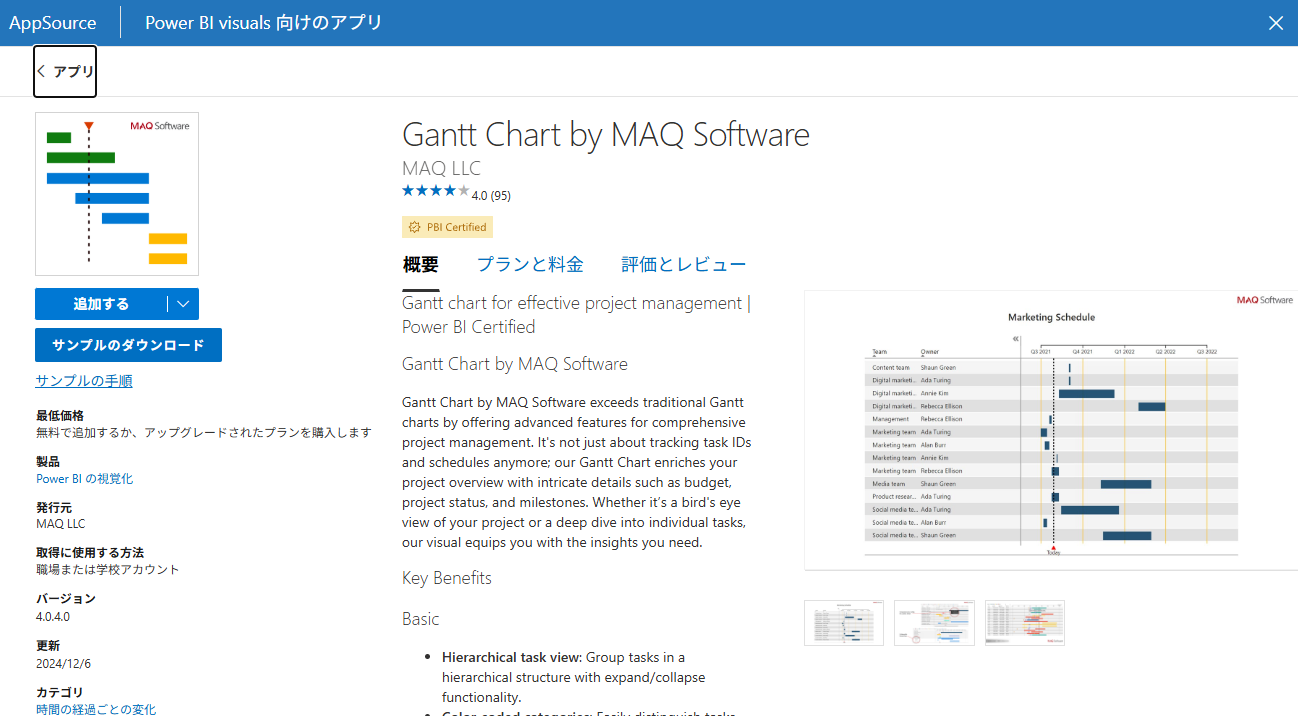1298x716 pixels.
Task: Switch to the 評価とレビュー tab
Action: click(x=684, y=265)
